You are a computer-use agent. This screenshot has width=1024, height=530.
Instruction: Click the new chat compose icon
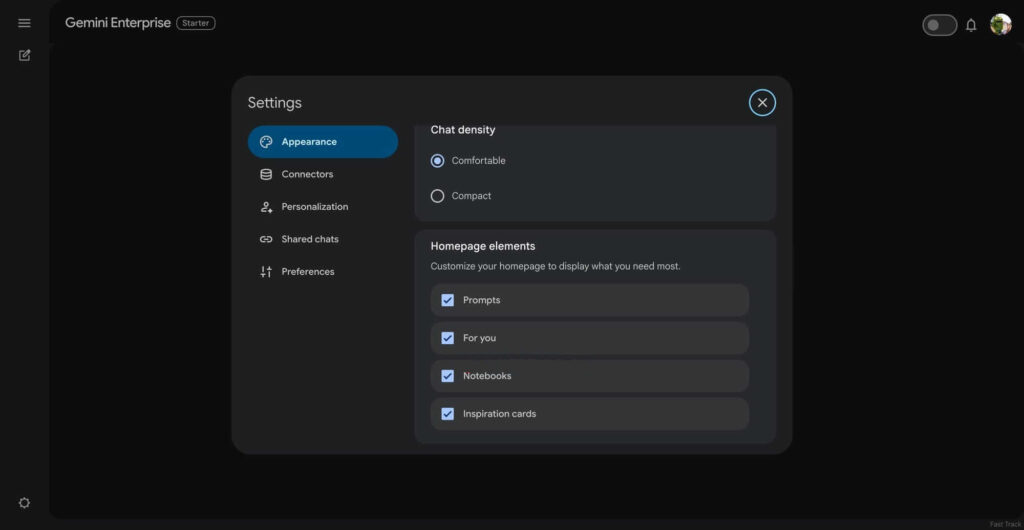[x=24, y=55]
